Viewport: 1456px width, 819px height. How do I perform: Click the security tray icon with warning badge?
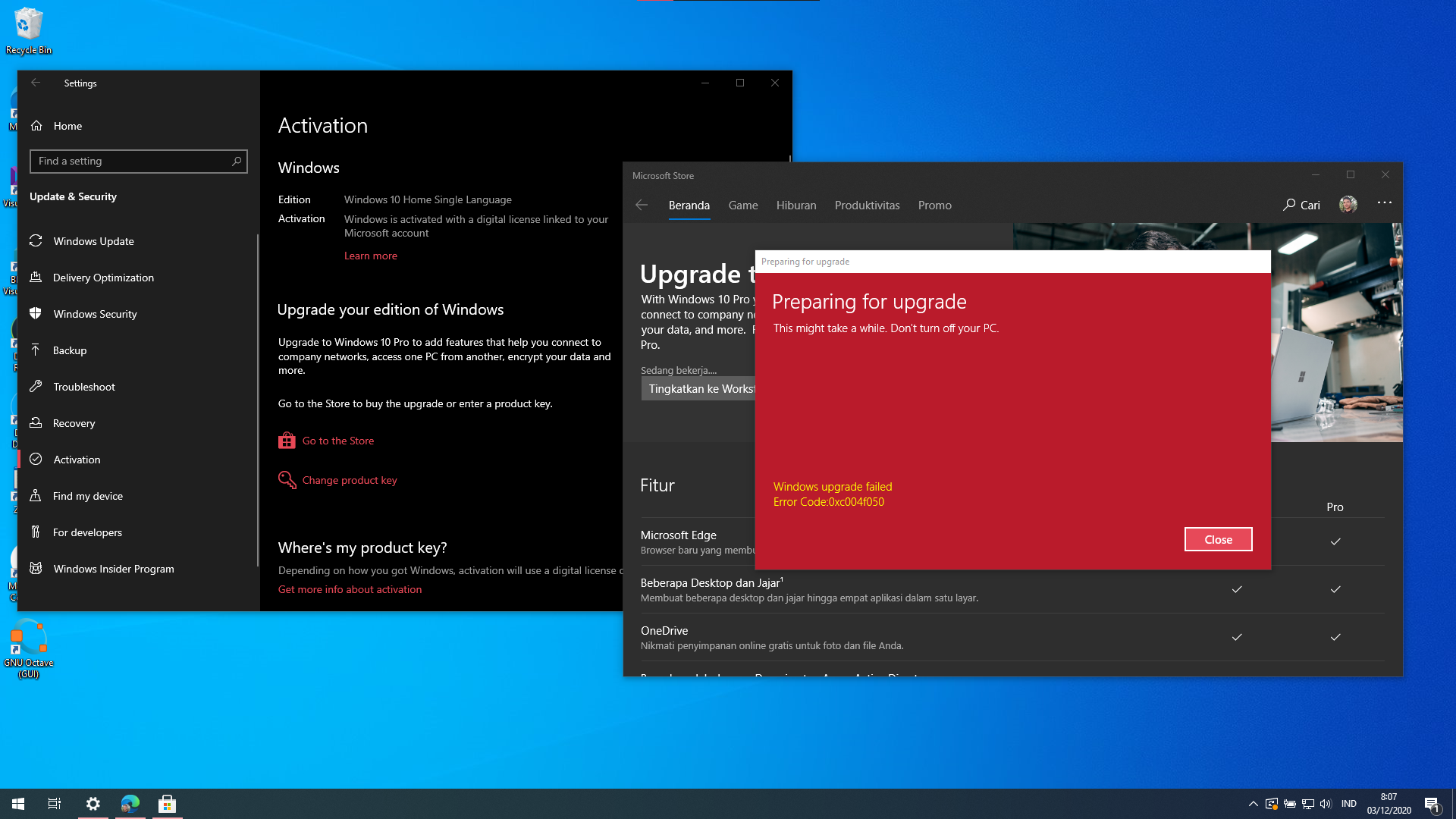(1272, 804)
